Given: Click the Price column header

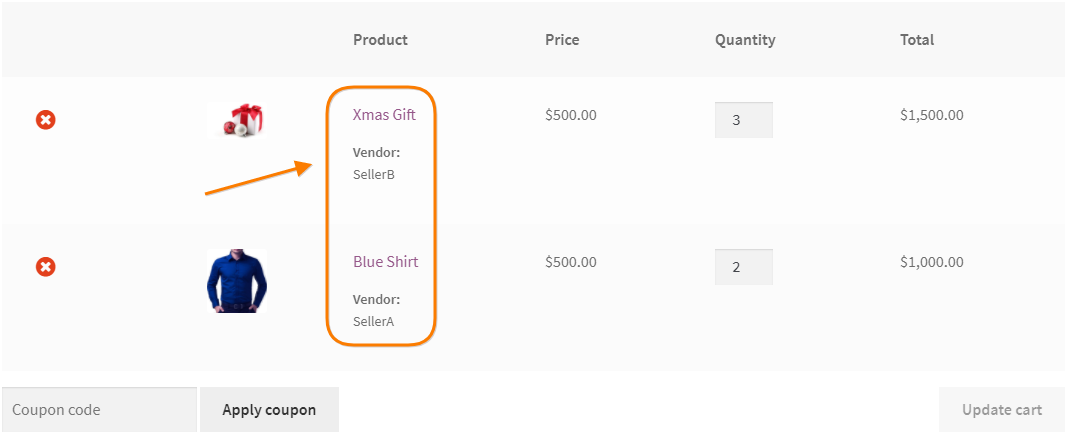Looking at the screenshot, I should pyautogui.click(x=562, y=40).
